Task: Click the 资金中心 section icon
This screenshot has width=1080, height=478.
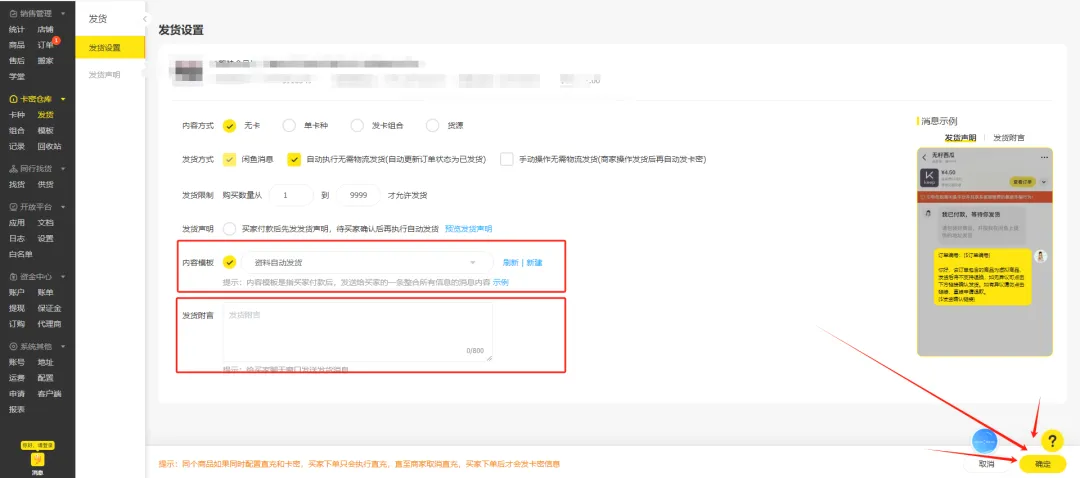Action: 13,277
